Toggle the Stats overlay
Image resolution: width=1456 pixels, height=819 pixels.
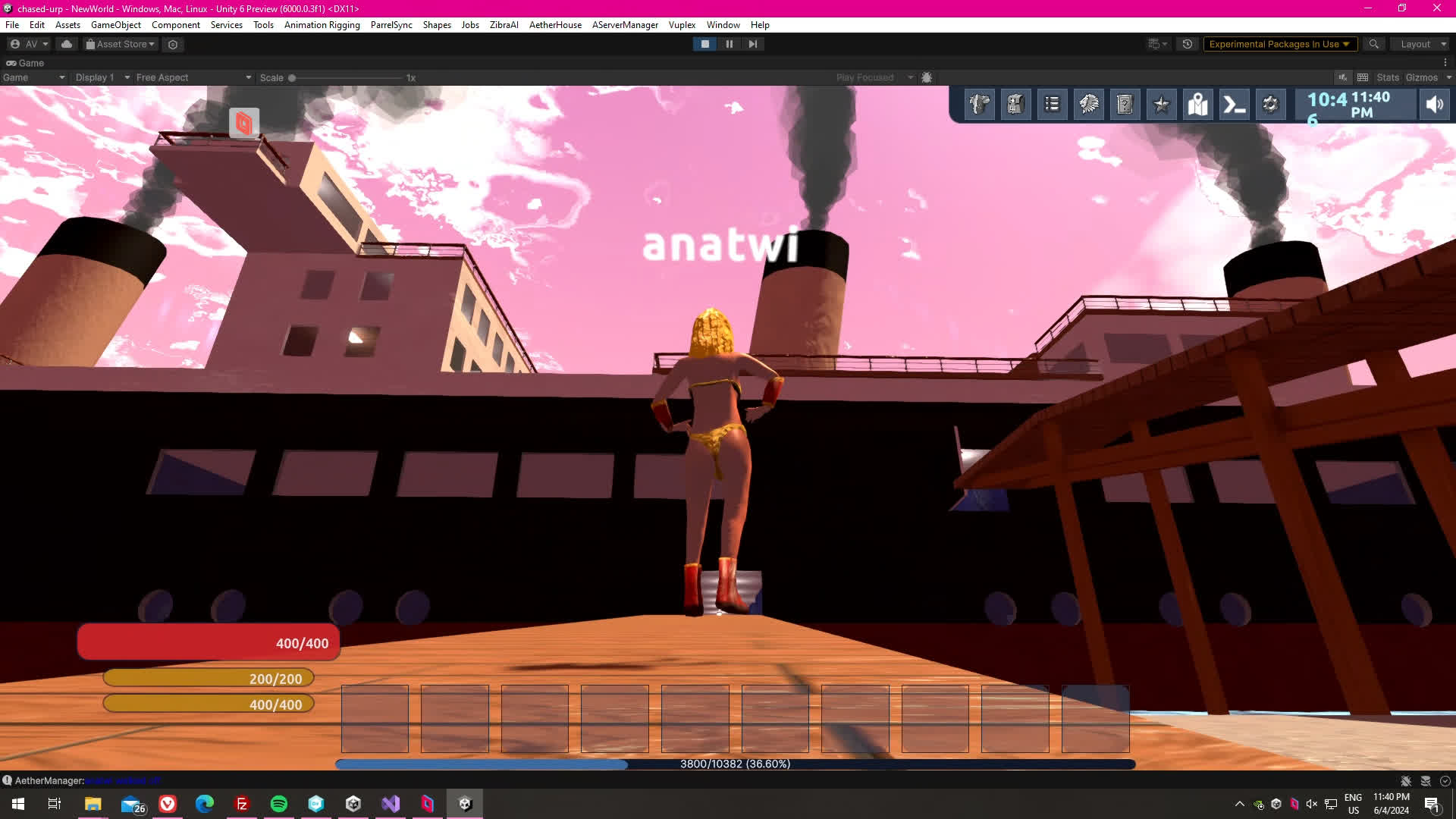1387,77
